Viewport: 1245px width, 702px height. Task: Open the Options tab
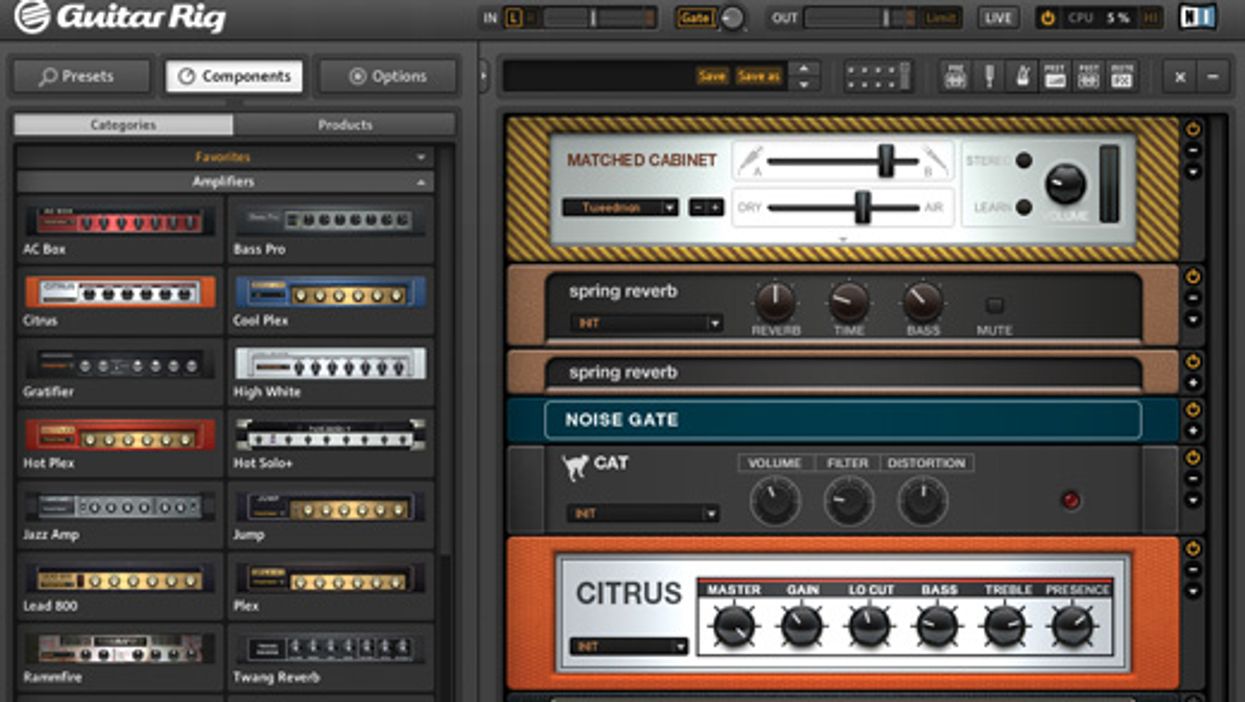(x=387, y=76)
